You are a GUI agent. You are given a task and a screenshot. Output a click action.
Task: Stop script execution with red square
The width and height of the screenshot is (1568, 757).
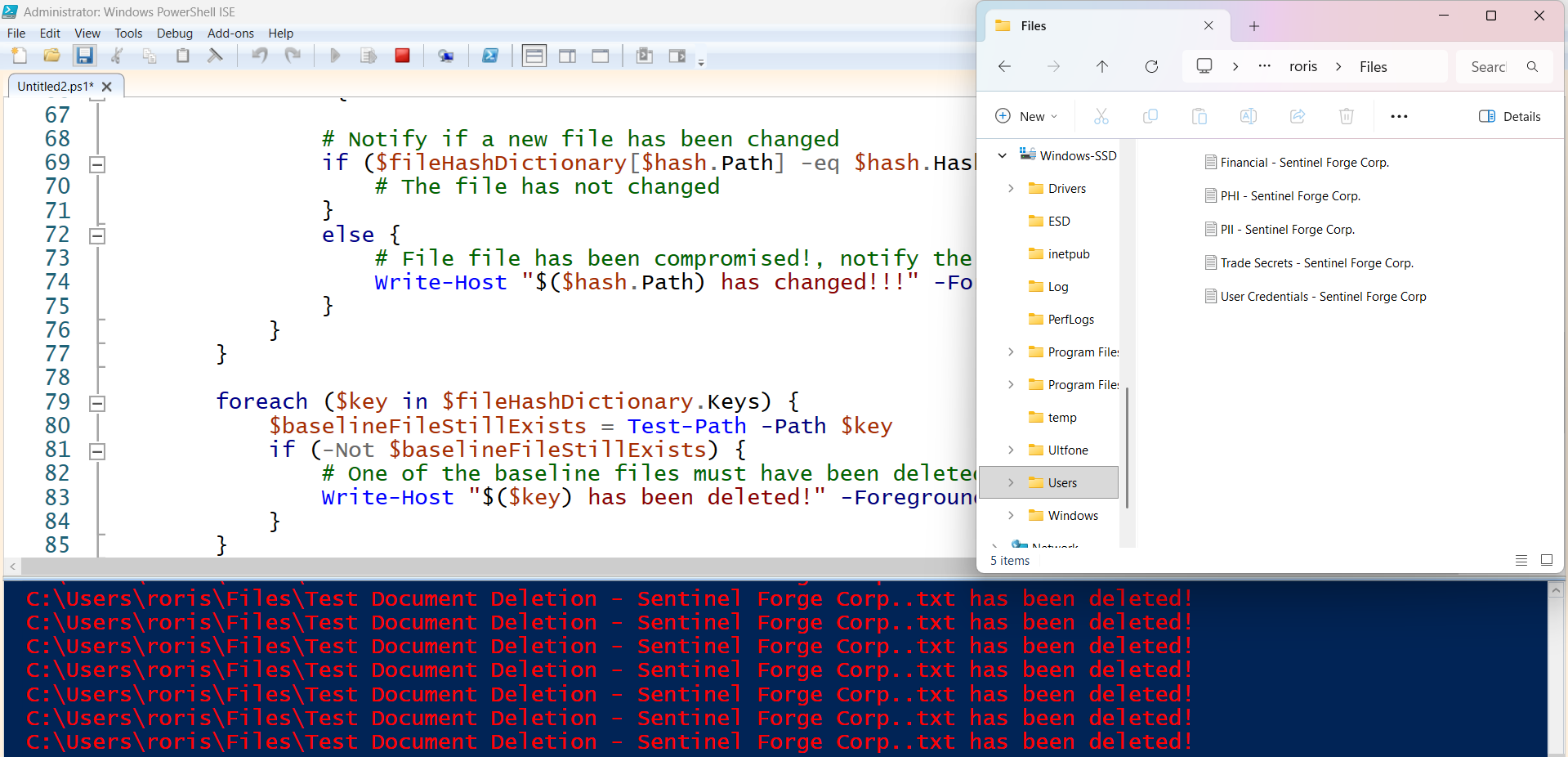click(x=402, y=56)
